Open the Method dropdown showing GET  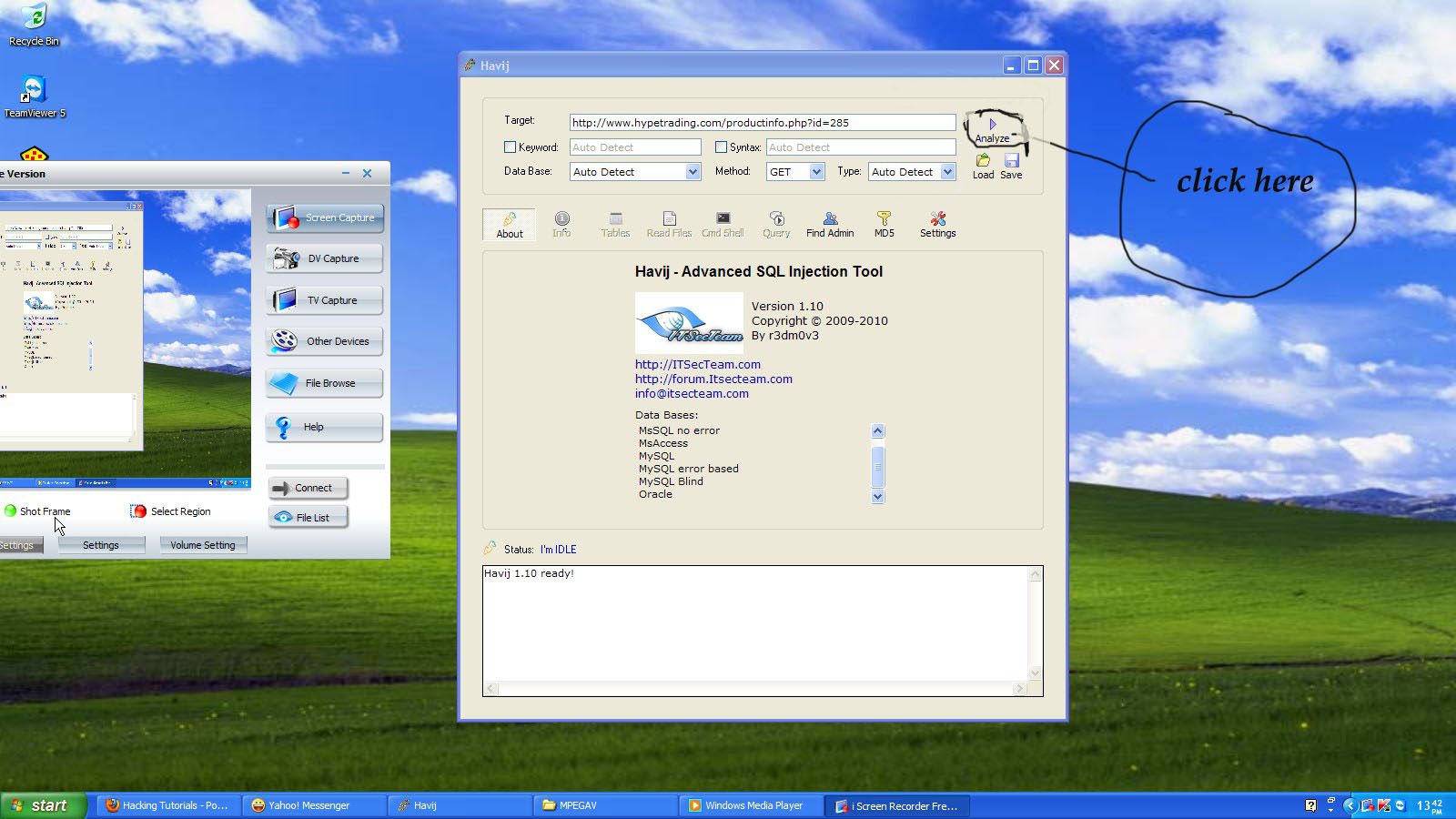click(795, 172)
